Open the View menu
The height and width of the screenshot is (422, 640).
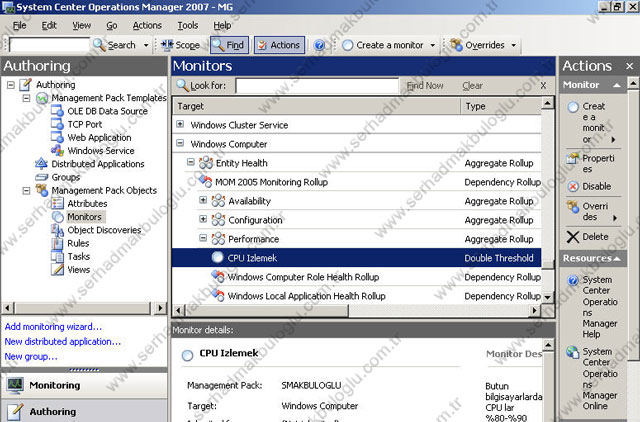82,25
